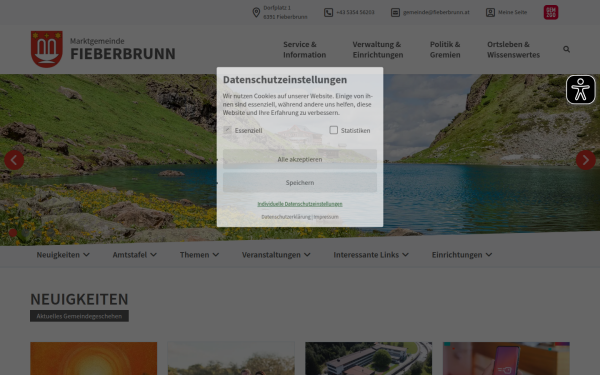Click the gemeinde@fieberbrunn.at email link
Viewport: 600px width, 375px height.
(436, 12)
